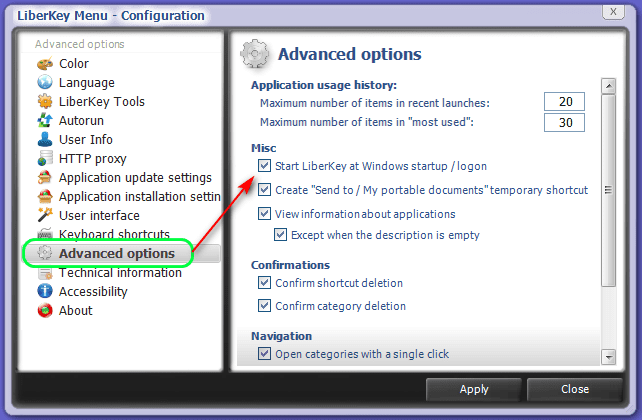Click the Close button
The height and width of the screenshot is (420, 642).
pos(575,389)
